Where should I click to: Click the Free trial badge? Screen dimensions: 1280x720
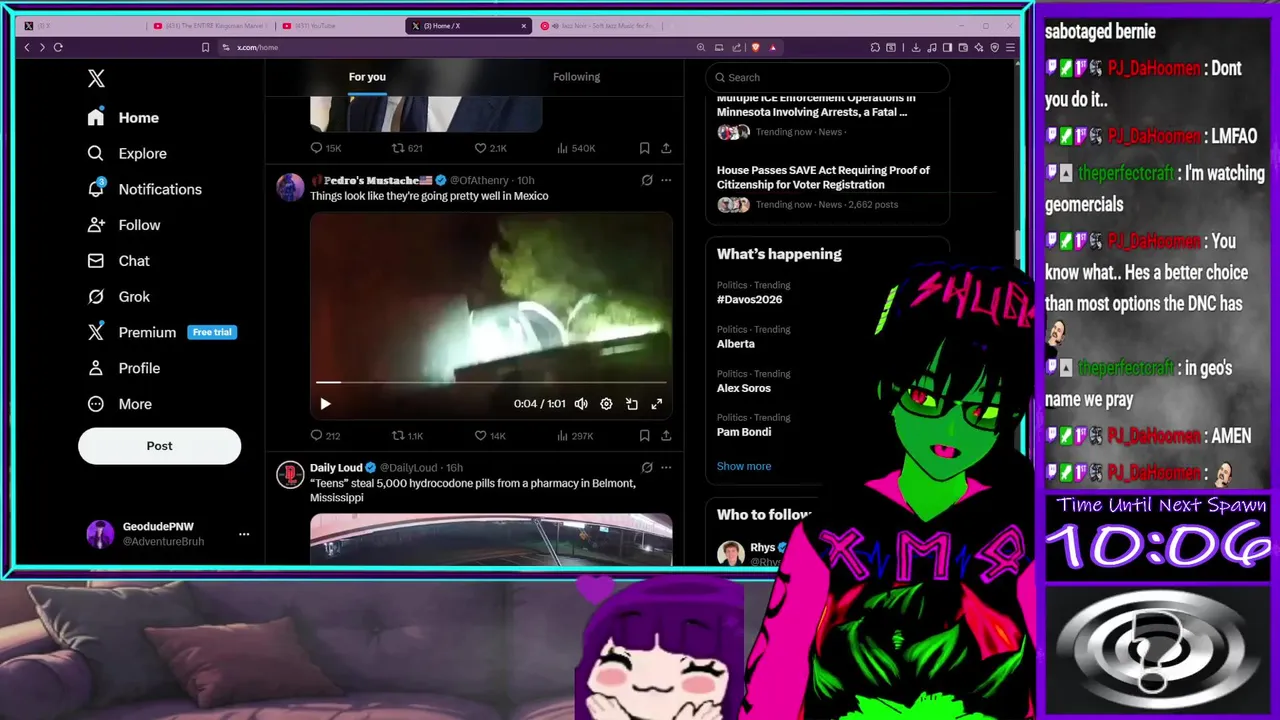tap(212, 333)
